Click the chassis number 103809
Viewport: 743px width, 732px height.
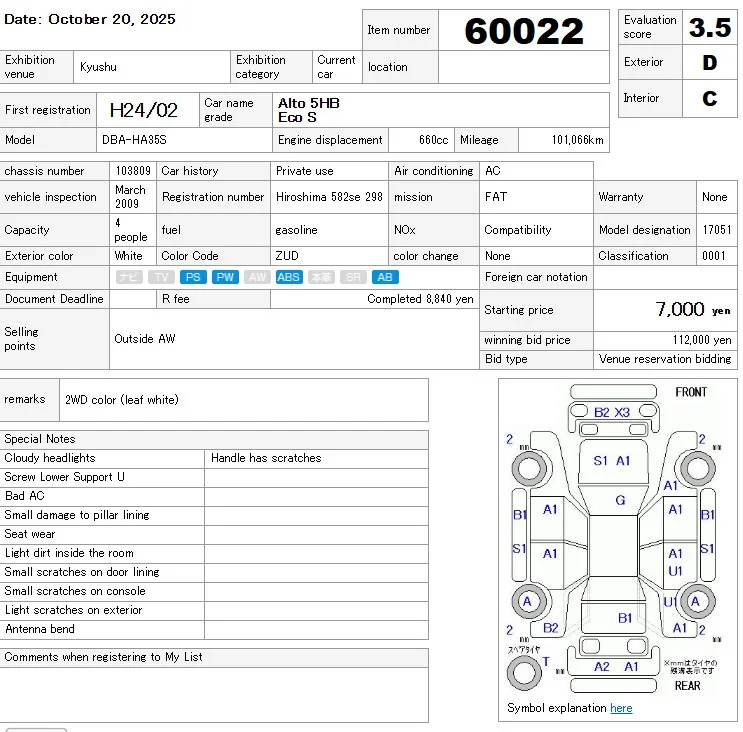point(133,171)
